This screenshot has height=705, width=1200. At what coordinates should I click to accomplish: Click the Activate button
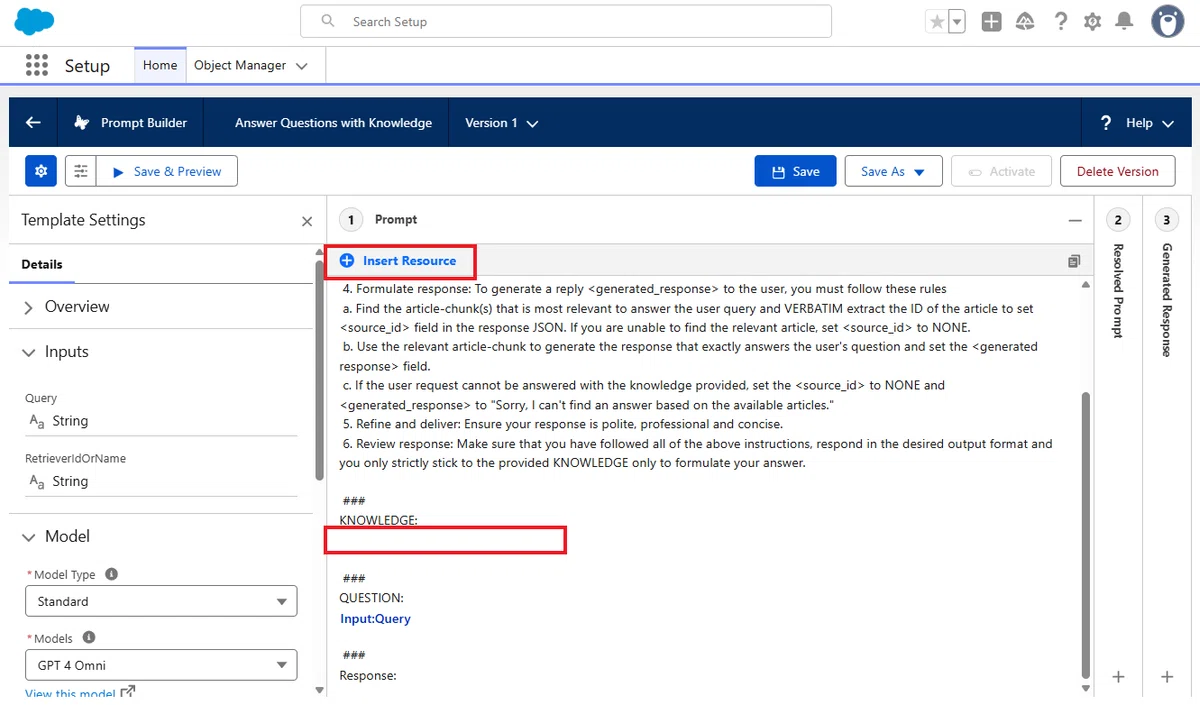click(1001, 171)
